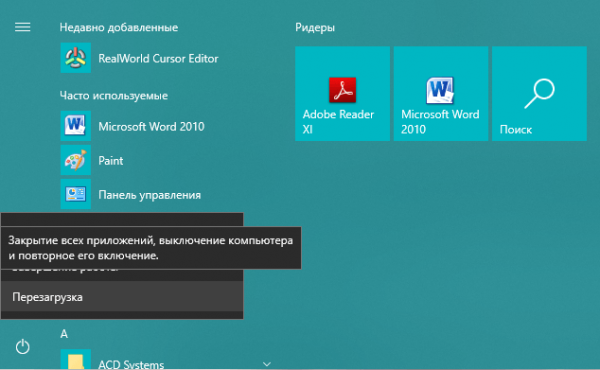This screenshot has width=600, height=370.
Task: Click the power button icon
Action: pos(23,347)
